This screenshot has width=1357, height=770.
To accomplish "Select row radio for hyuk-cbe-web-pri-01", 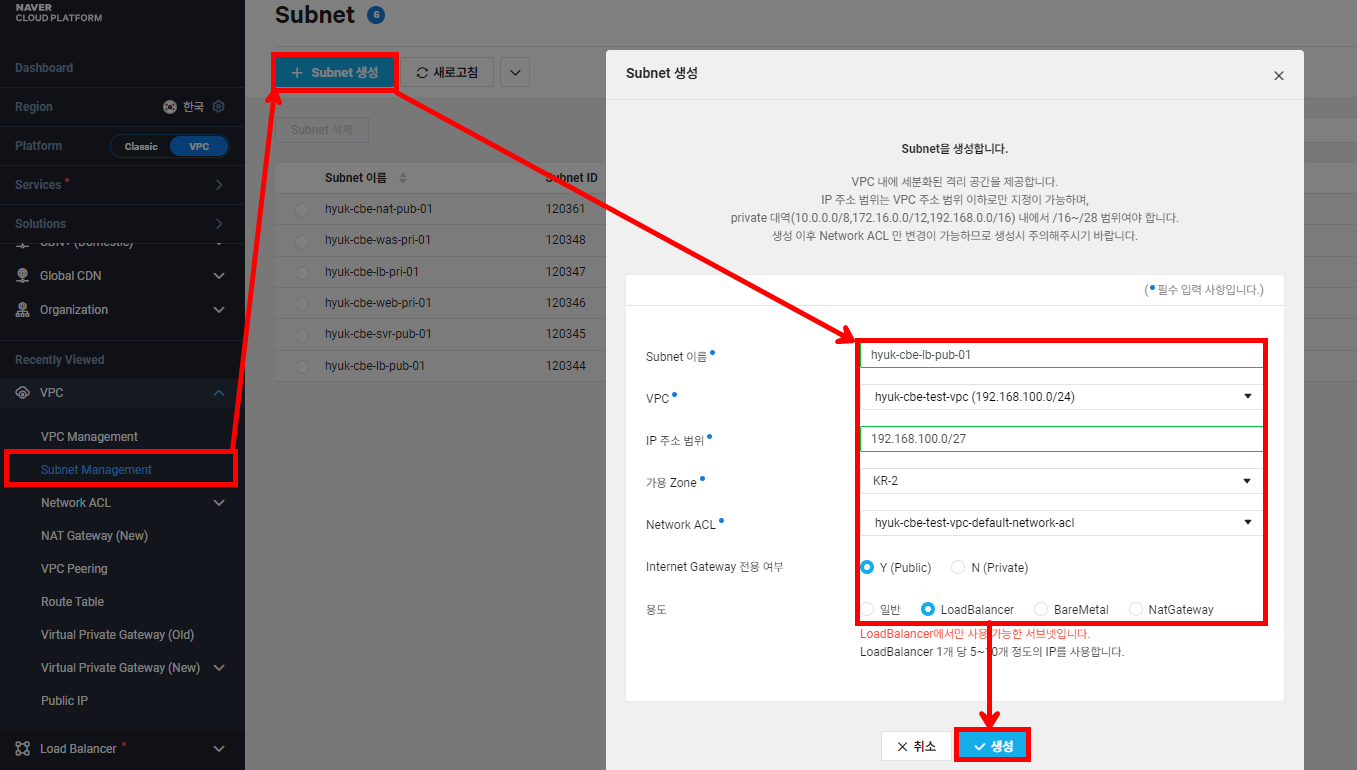I will [302, 303].
